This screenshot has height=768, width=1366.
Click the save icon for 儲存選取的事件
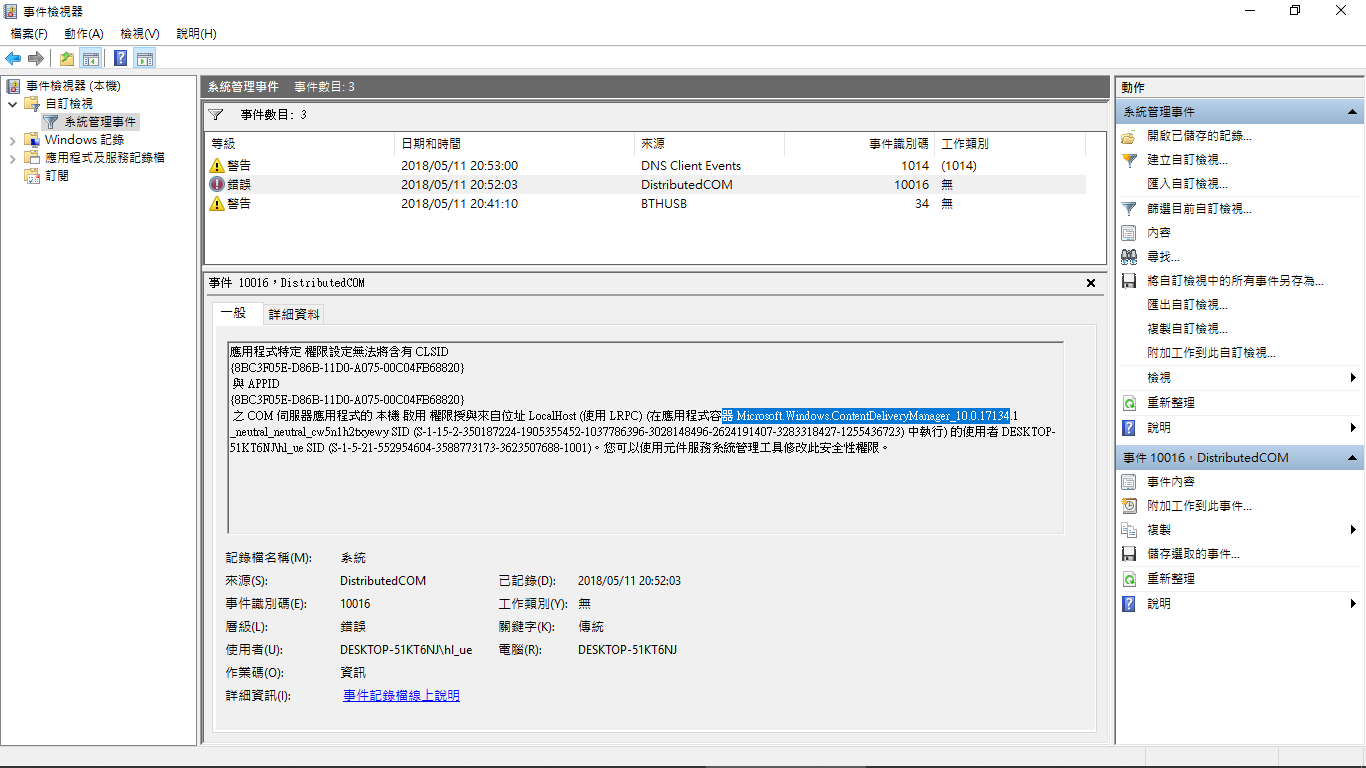tap(1129, 554)
